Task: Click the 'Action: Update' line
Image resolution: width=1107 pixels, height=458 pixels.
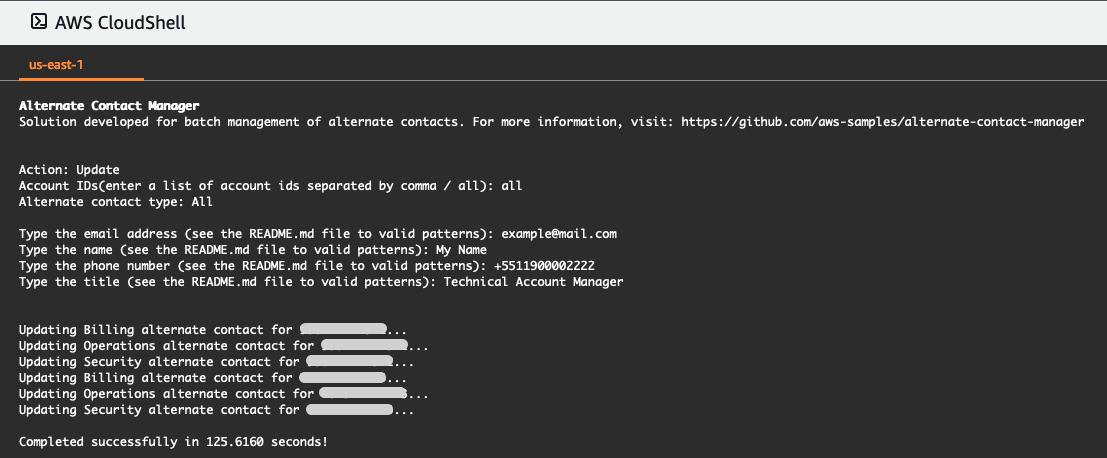Action: coord(69,170)
